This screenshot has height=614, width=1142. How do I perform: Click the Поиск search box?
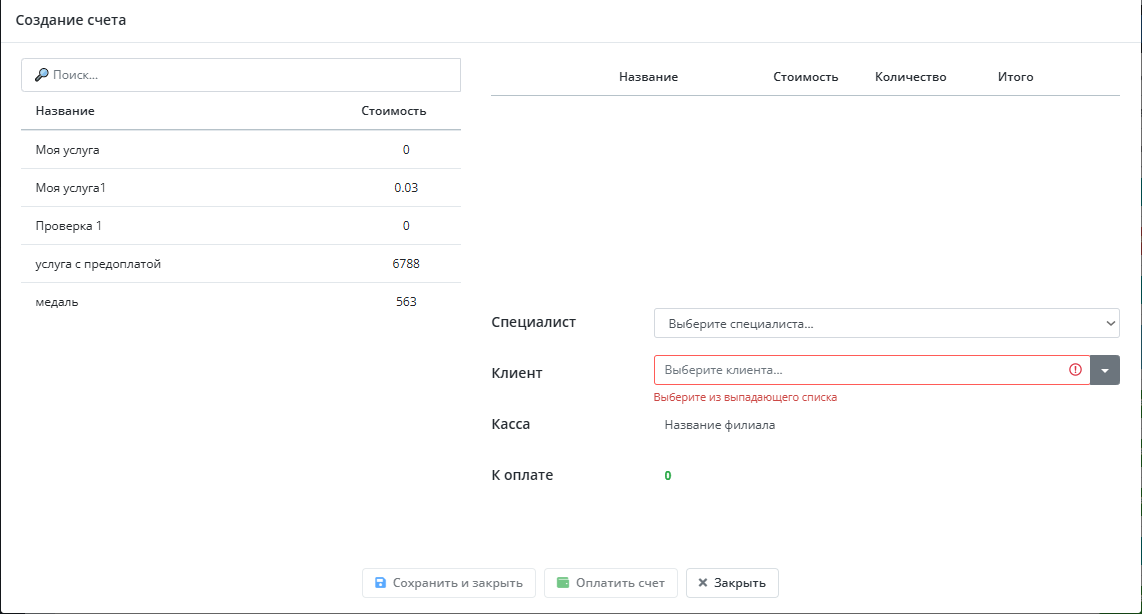point(250,75)
